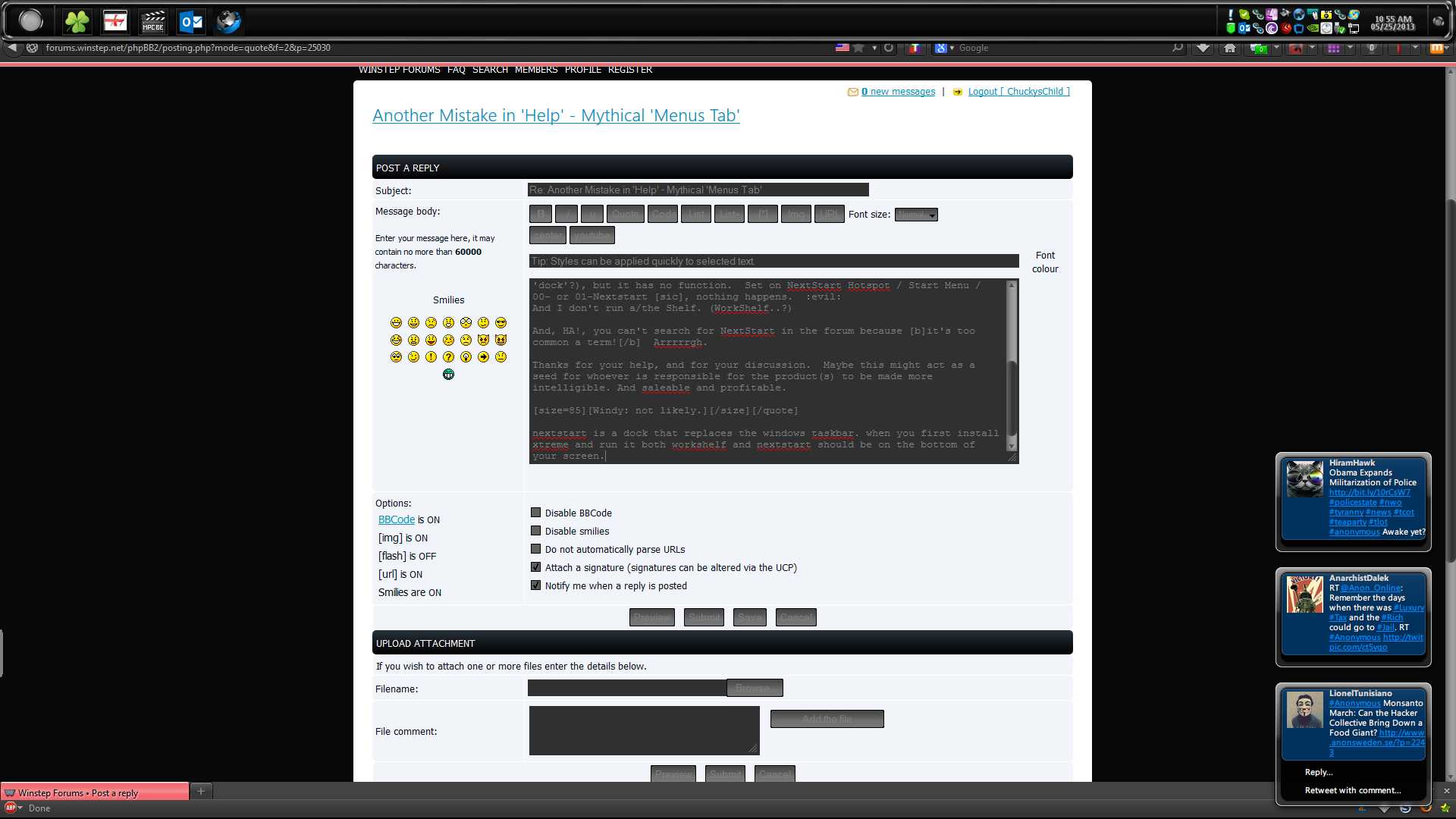
Task: Click the downloads arrow icon
Action: tap(1203, 48)
